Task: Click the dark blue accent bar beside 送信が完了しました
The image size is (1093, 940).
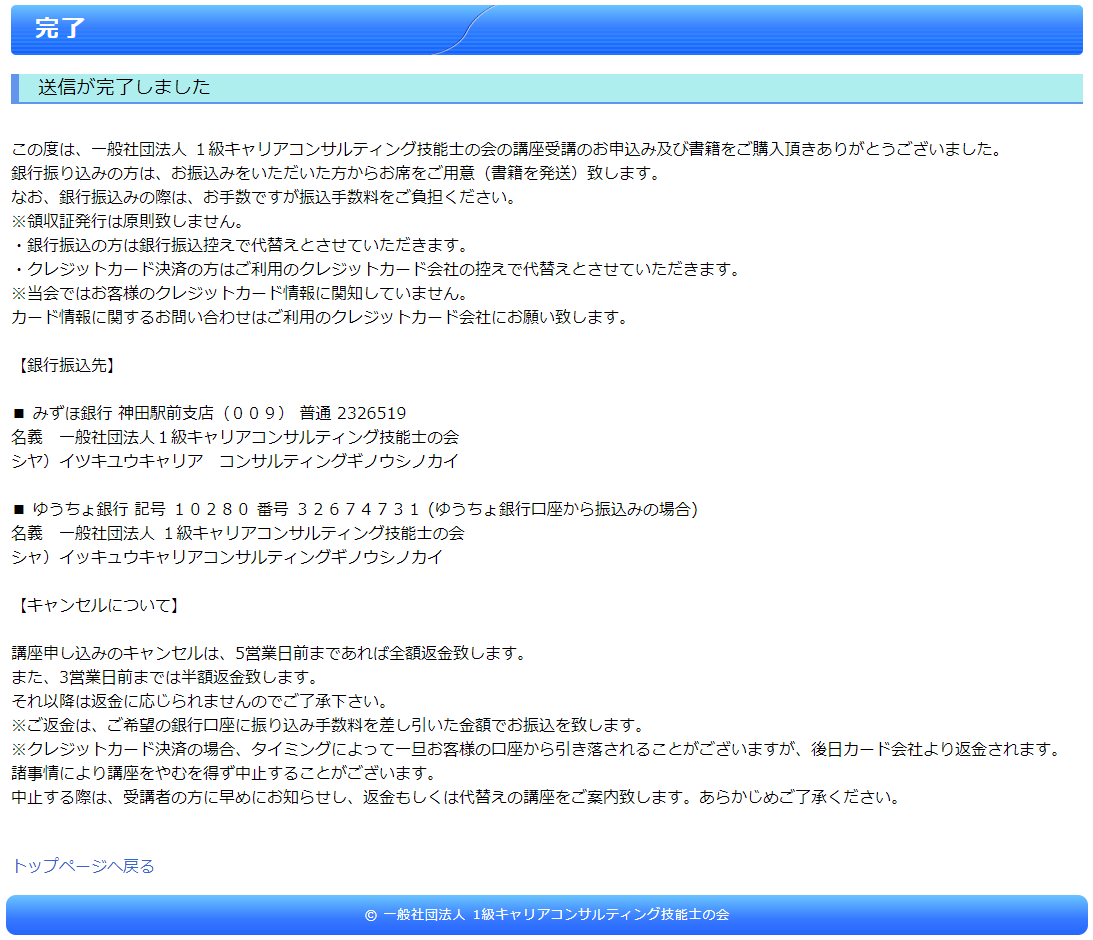Action: tap(14, 87)
